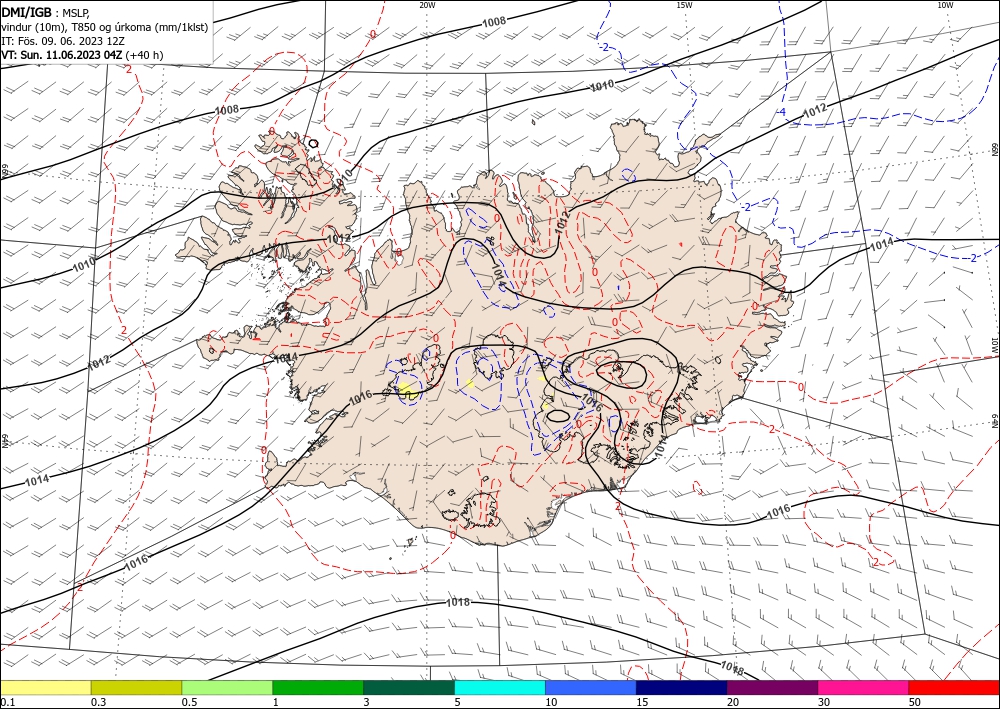The width and height of the screenshot is (1000, 709).
Task: Click the magenta 30–50 legend swatch
Action: [x=863, y=687]
